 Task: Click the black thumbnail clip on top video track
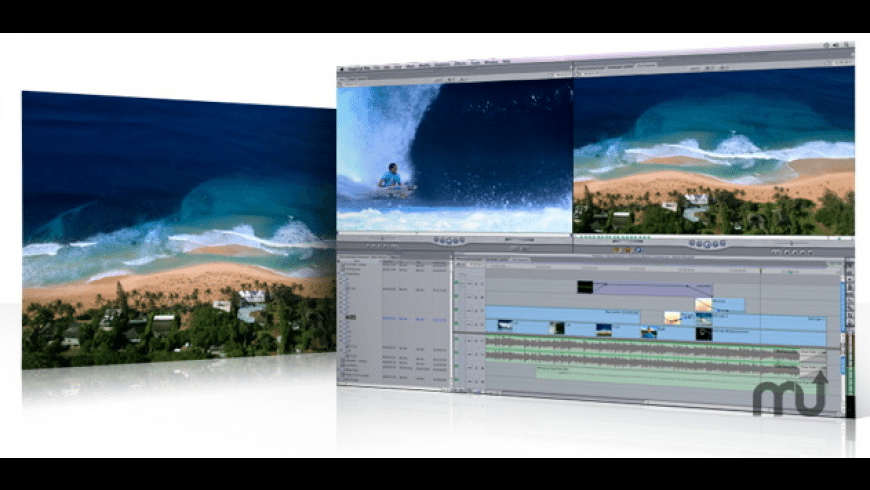585,287
